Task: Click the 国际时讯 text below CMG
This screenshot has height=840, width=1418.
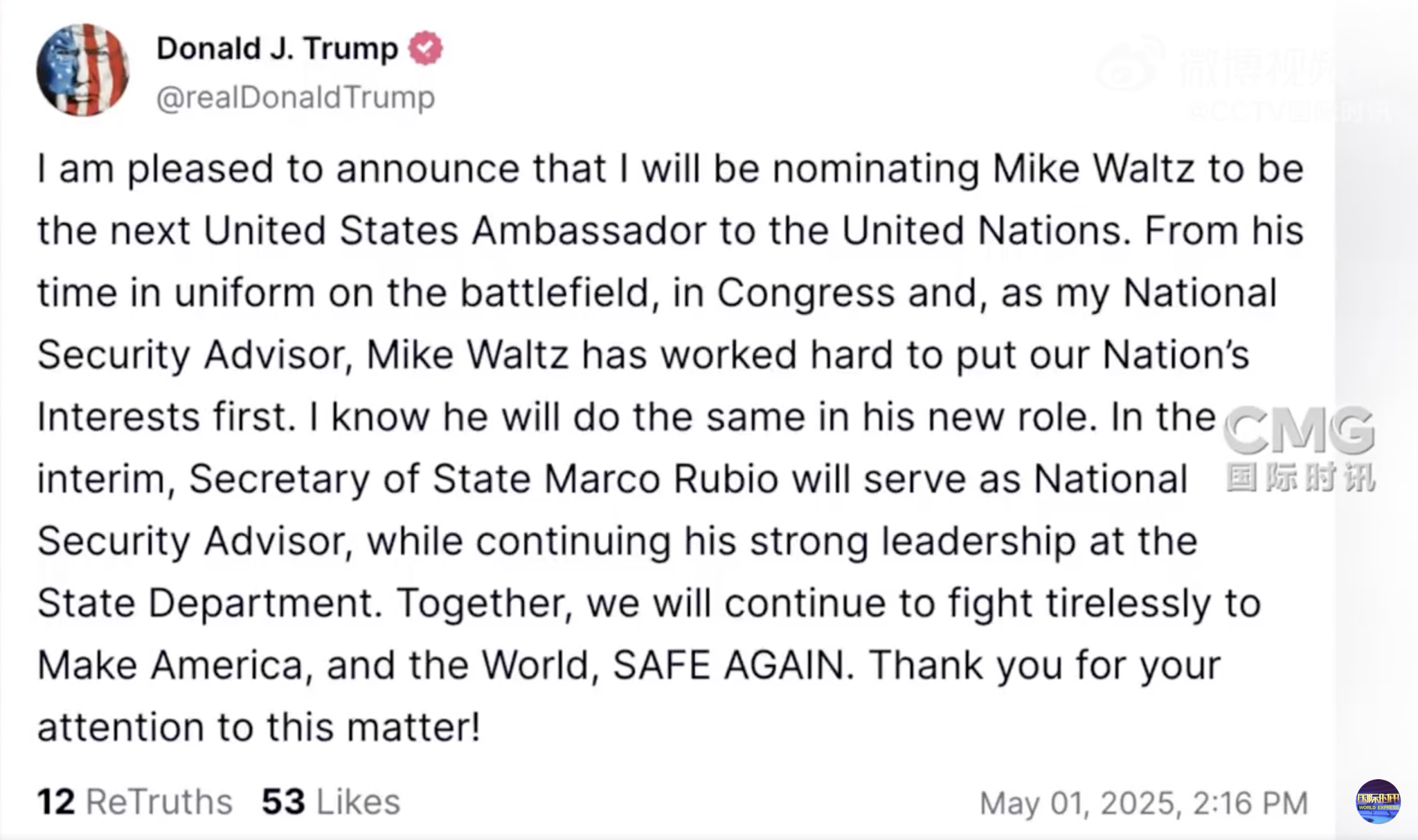Action: click(1300, 477)
